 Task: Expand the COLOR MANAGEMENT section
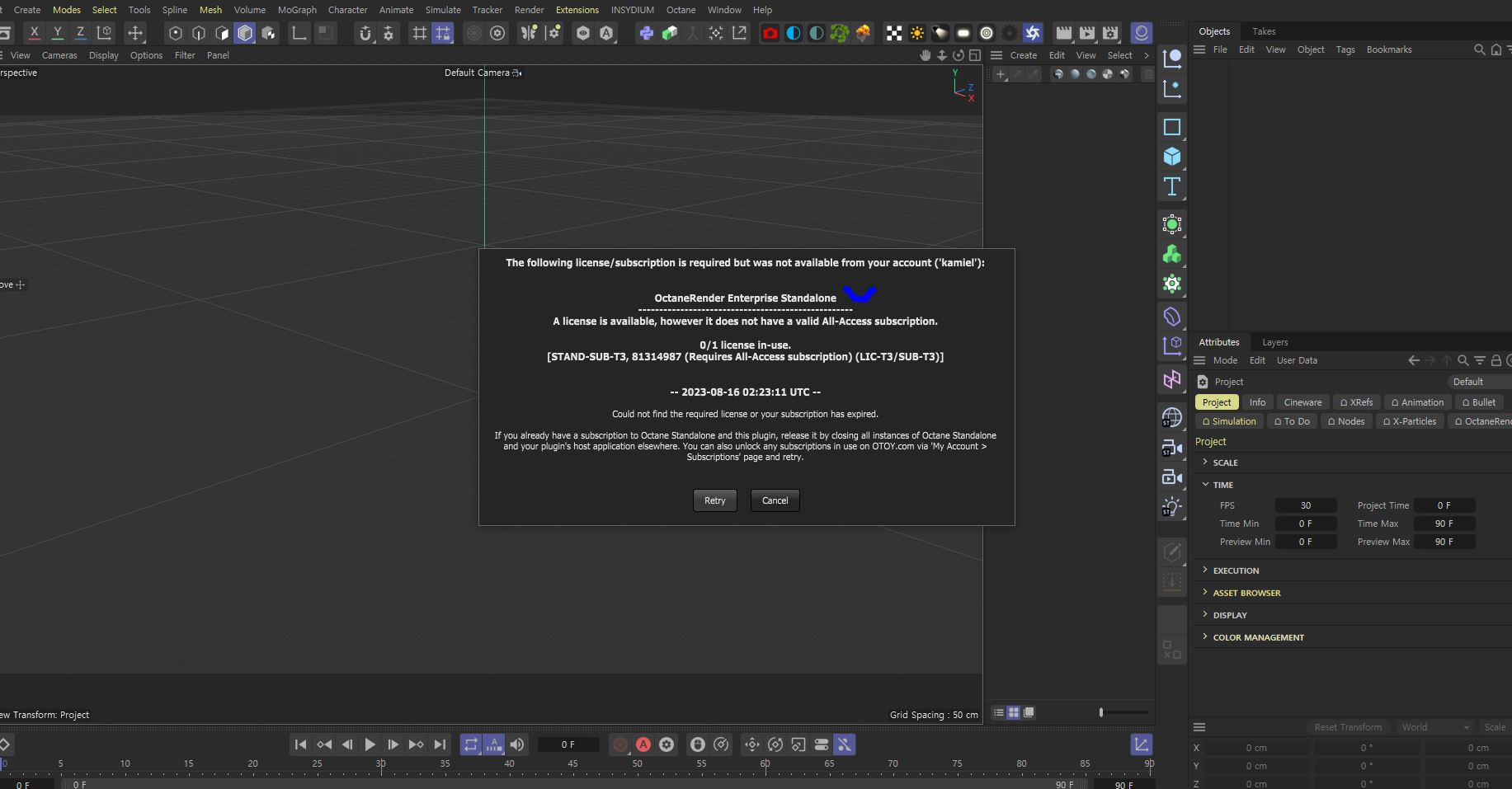(x=1258, y=637)
